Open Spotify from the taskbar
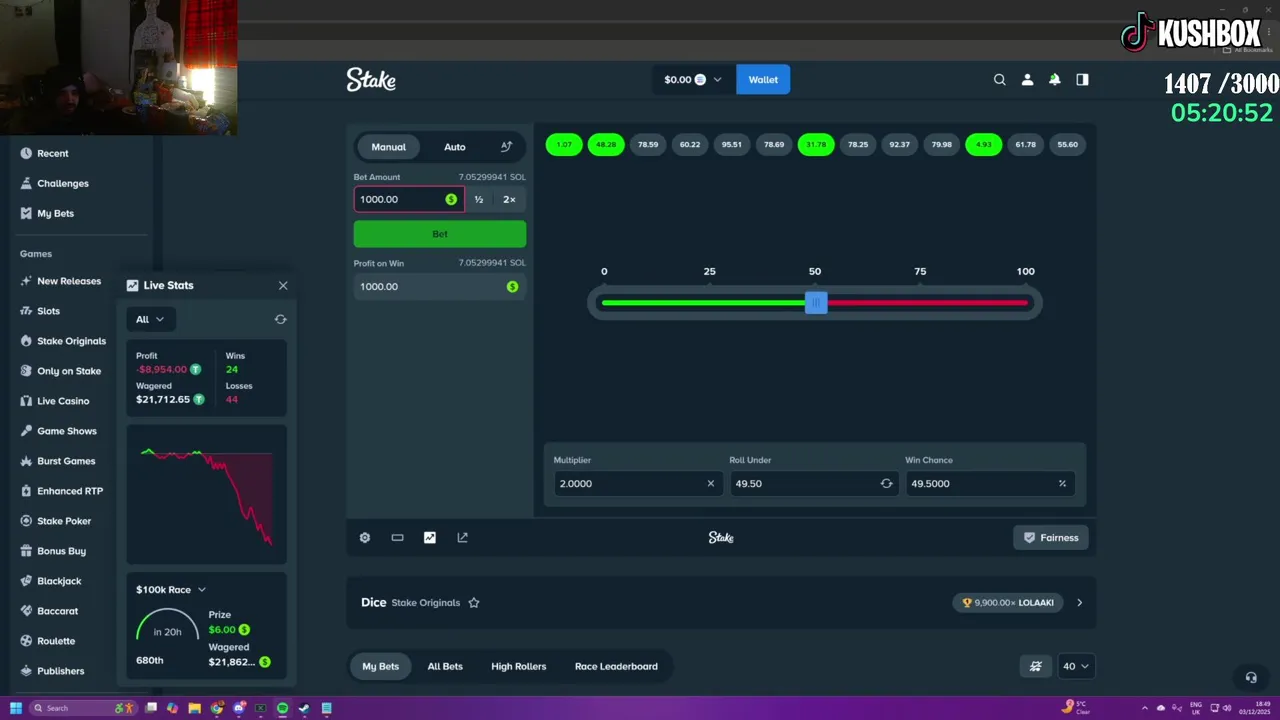Image resolution: width=1280 pixels, height=720 pixels. (282, 708)
